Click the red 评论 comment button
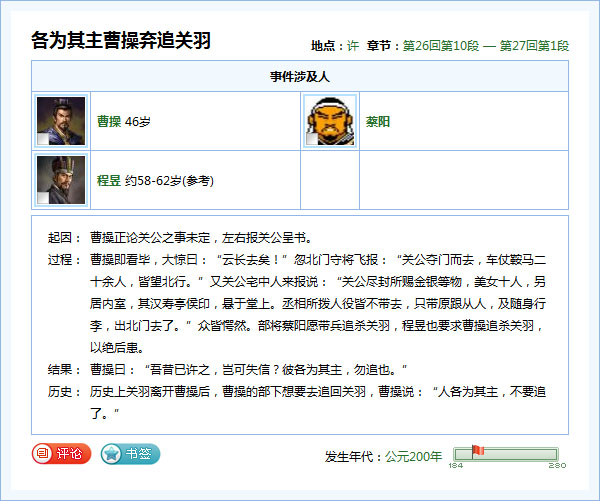 (x=62, y=454)
